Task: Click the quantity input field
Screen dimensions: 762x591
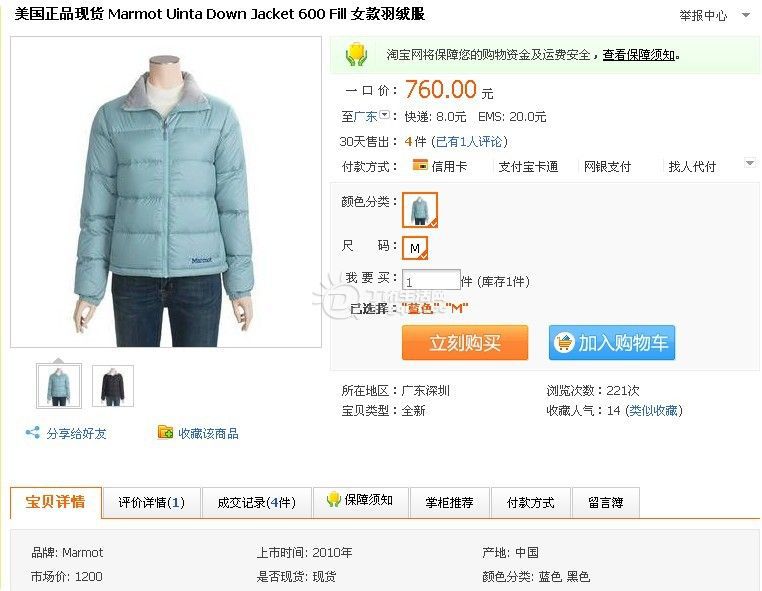Action: [x=431, y=280]
